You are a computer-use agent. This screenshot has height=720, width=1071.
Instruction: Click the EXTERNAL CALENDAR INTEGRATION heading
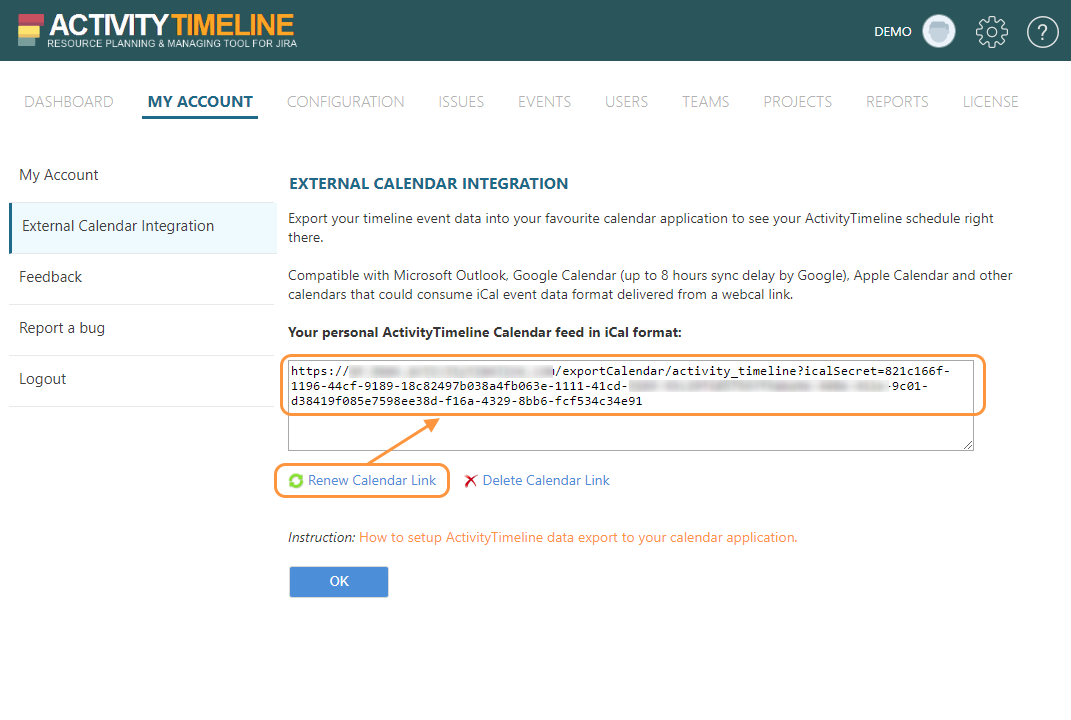428,184
